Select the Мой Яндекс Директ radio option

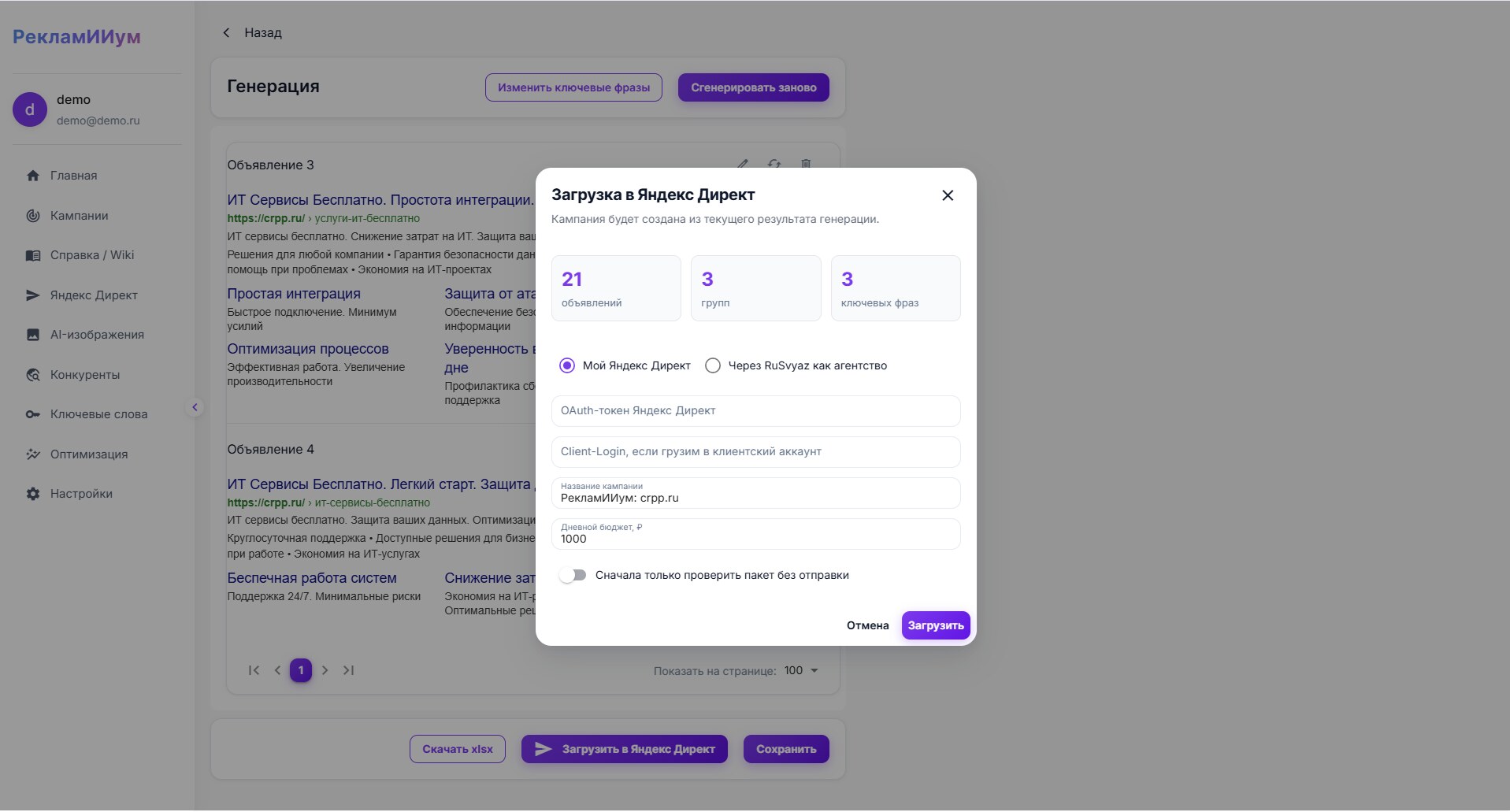click(x=567, y=365)
